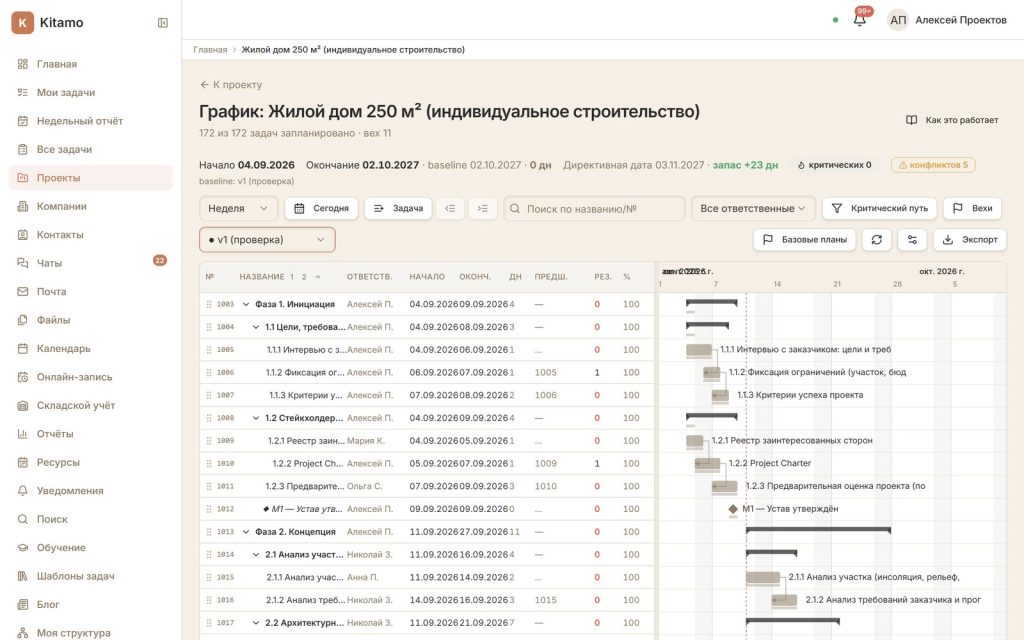Click M1 — Устав утверждён milestone diamond
The height and width of the screenshot is (640, 1024).
pyautogui.click(x=733, y=509)
